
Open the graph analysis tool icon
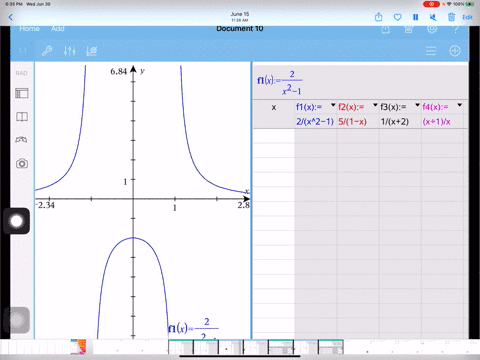[91, 51]
